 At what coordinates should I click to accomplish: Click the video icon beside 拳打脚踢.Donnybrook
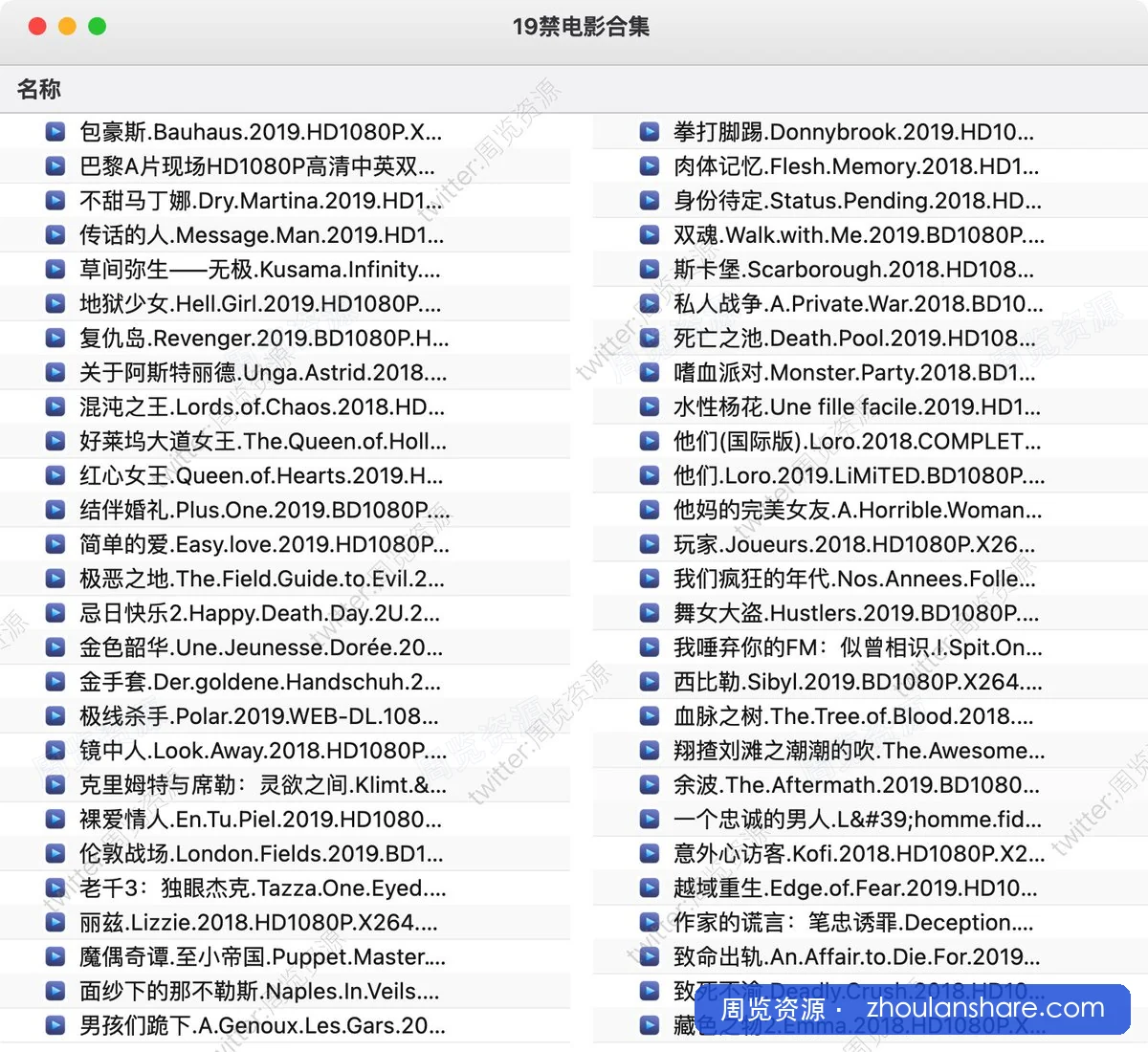(x=650, y=132)
